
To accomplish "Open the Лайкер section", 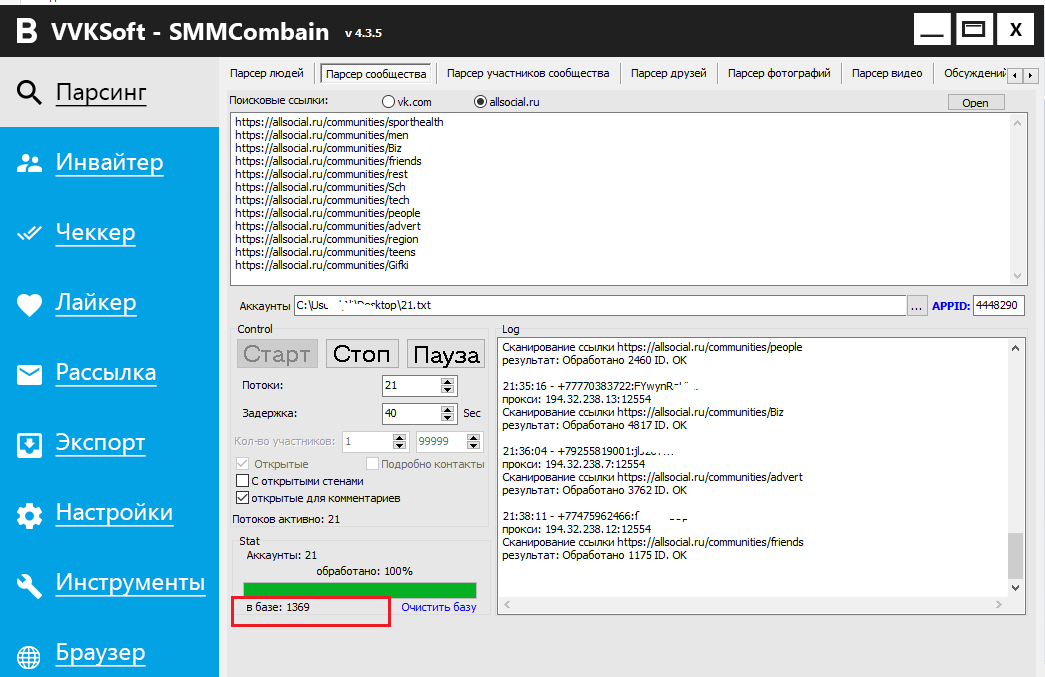I will pyautogui.click(x=96, y=302).
